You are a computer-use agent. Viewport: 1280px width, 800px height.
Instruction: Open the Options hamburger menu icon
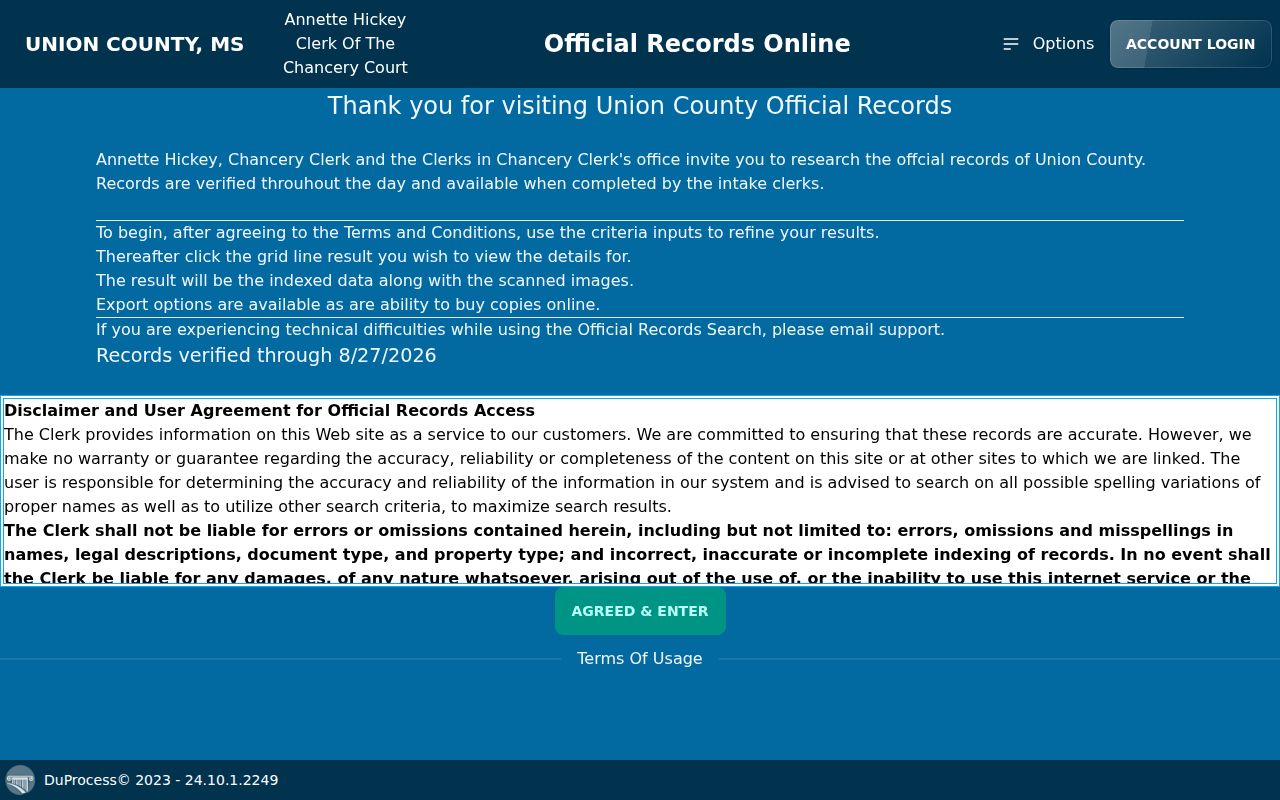pyautogui.click(x=1011, y=44)
